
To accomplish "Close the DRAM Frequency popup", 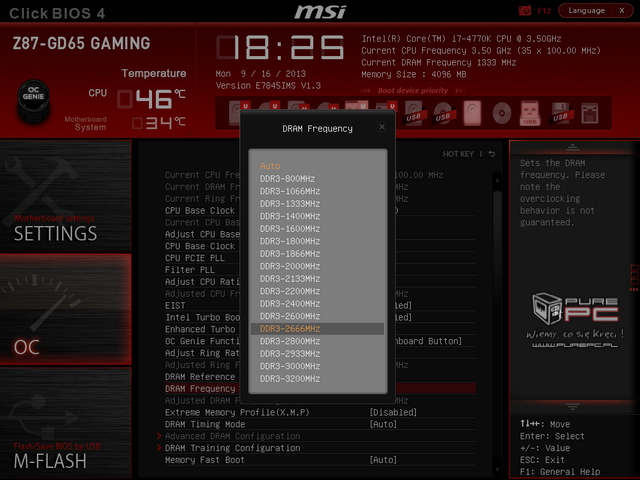I will 382,127.
